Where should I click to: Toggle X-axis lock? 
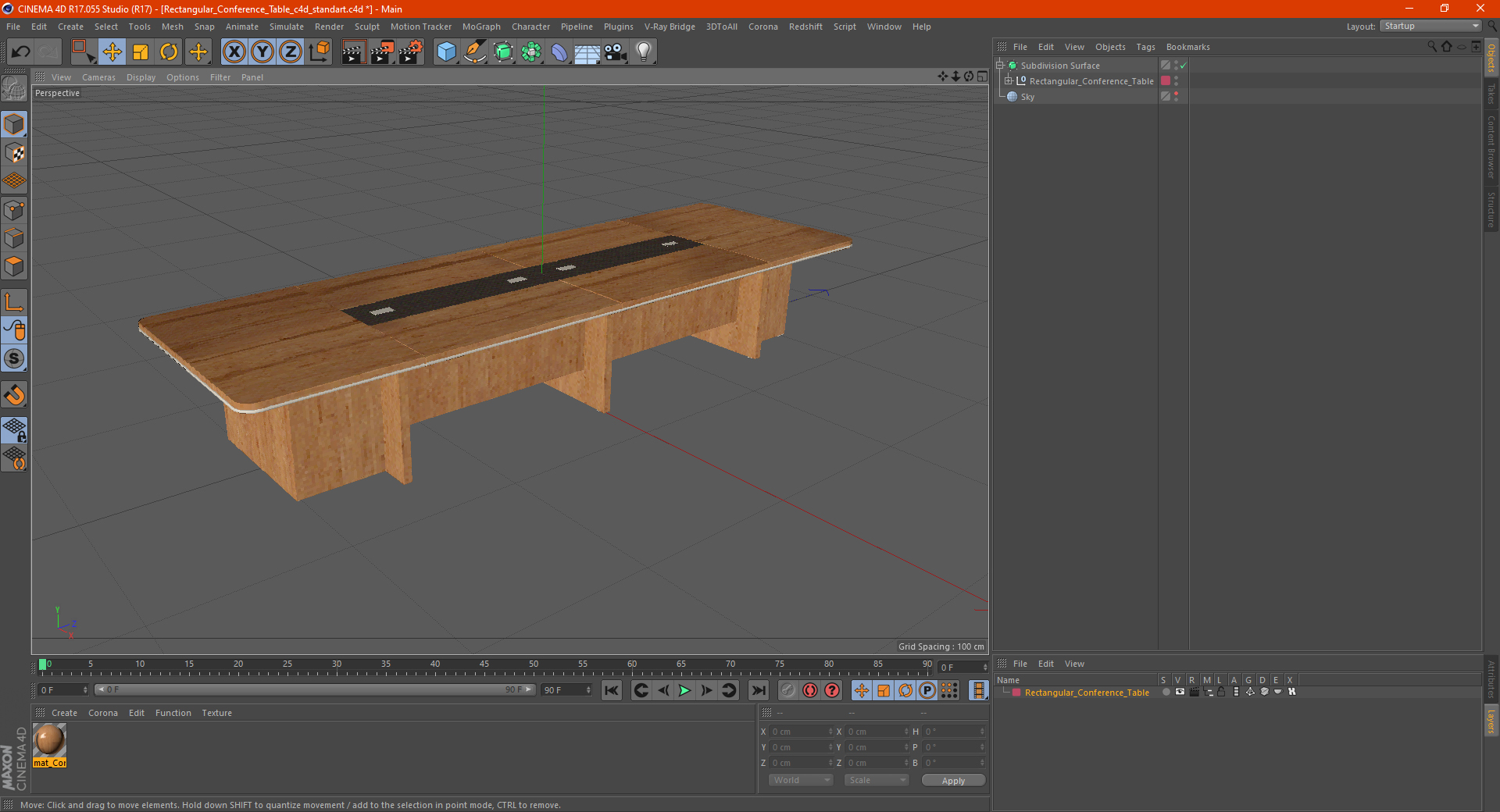pos(234,52)
